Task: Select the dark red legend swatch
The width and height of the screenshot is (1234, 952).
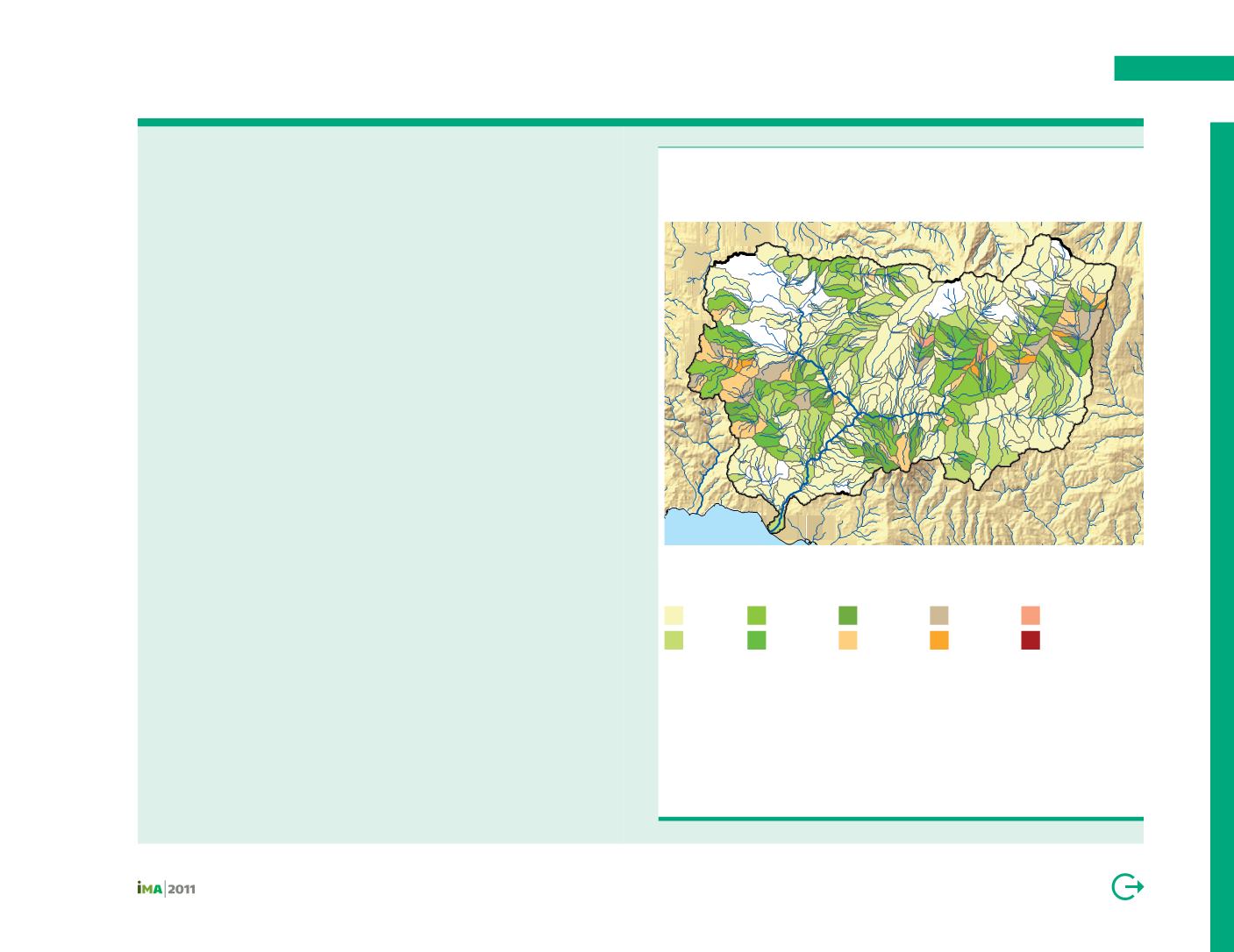Action: (x=1031, y=640)
